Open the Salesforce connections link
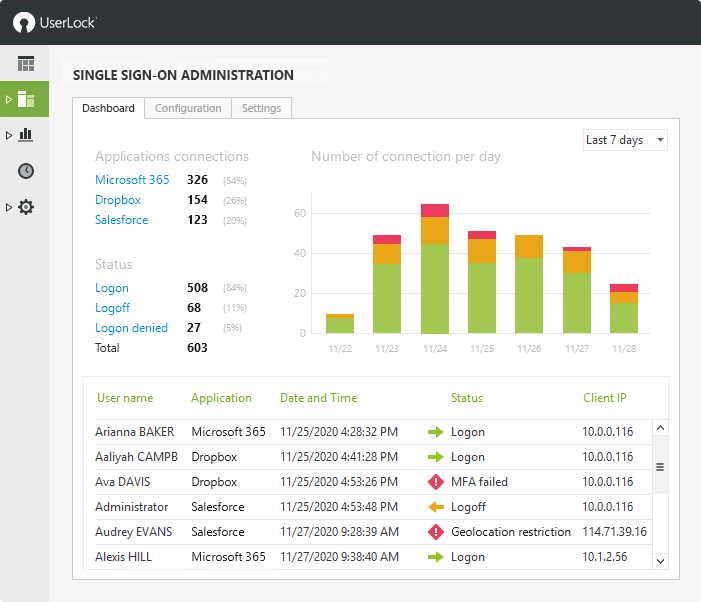 coord(122,220)
